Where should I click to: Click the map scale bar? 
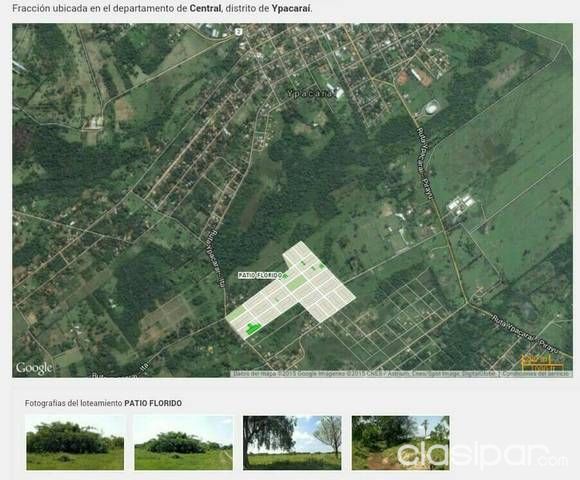click(x=542, y=362)
